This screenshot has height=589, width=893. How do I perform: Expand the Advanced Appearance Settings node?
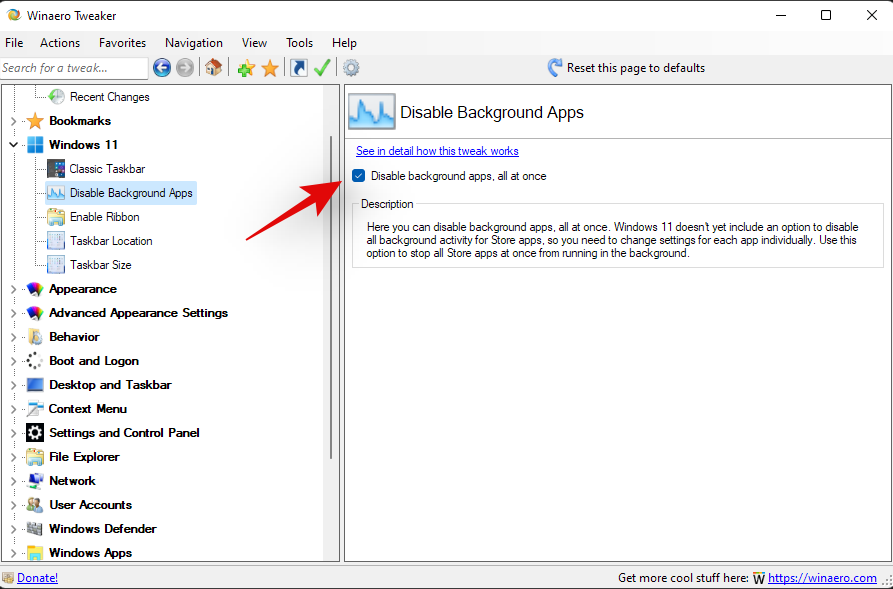[14, 313]
